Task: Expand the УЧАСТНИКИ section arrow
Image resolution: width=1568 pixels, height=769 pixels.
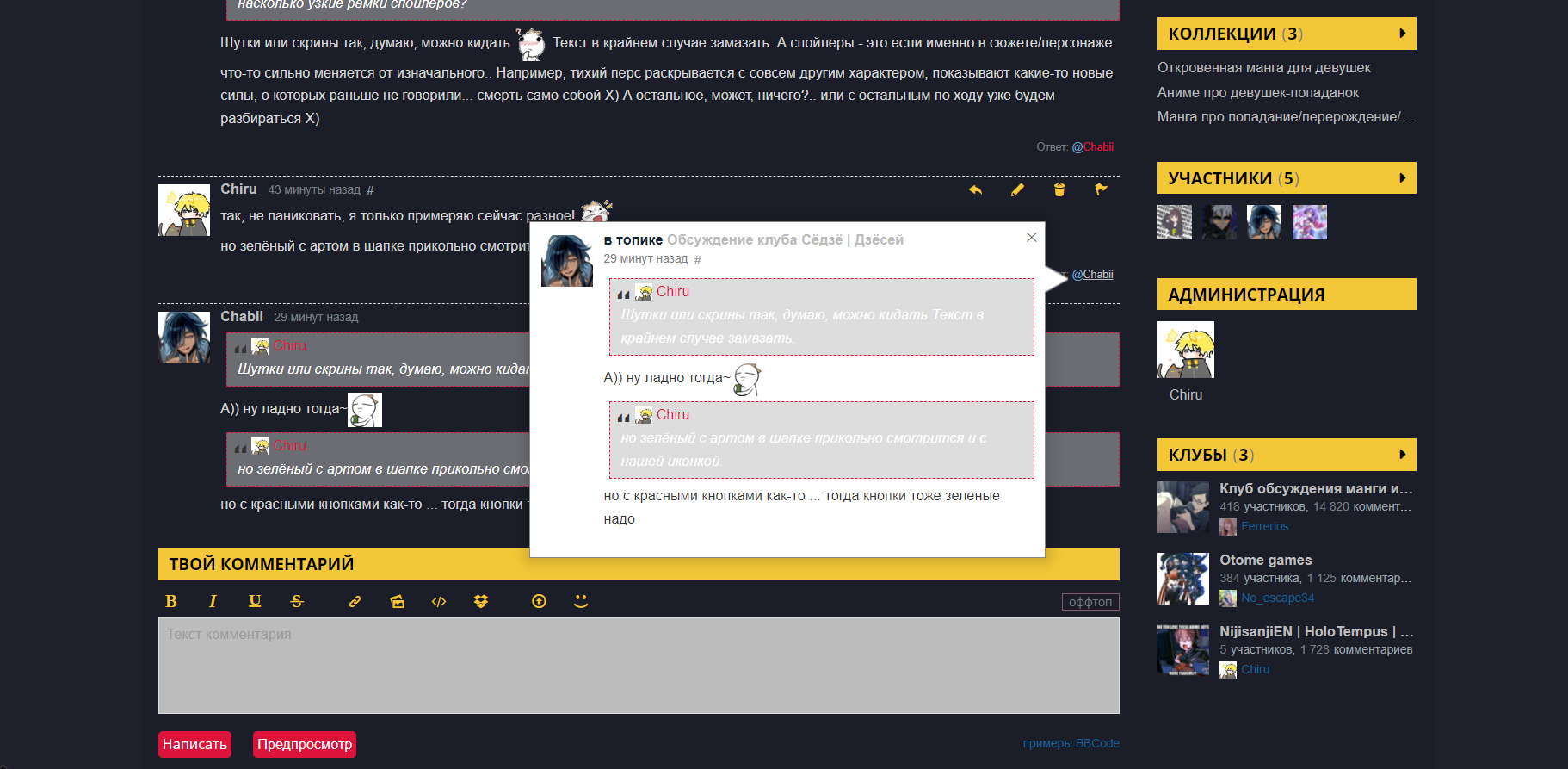Action: pyautogui.click(x=1402, y=178)
